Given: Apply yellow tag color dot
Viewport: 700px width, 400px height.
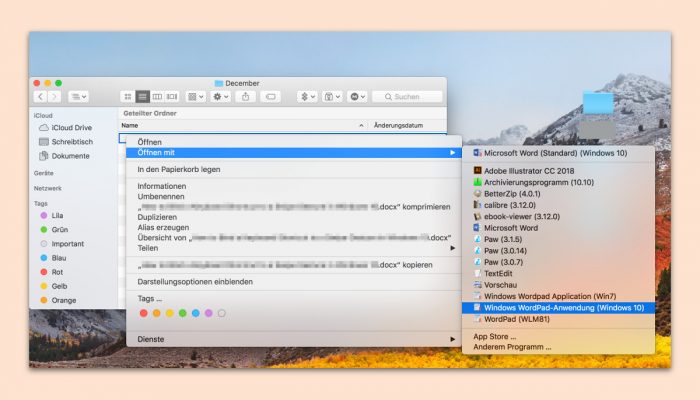Looking at the screenshot, I should click(170, 313).
